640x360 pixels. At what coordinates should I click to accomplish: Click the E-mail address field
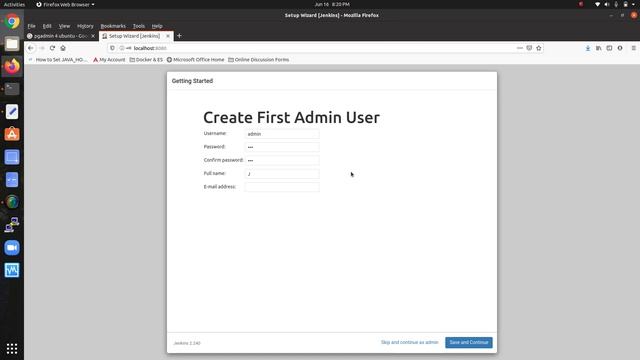[282, 187]
